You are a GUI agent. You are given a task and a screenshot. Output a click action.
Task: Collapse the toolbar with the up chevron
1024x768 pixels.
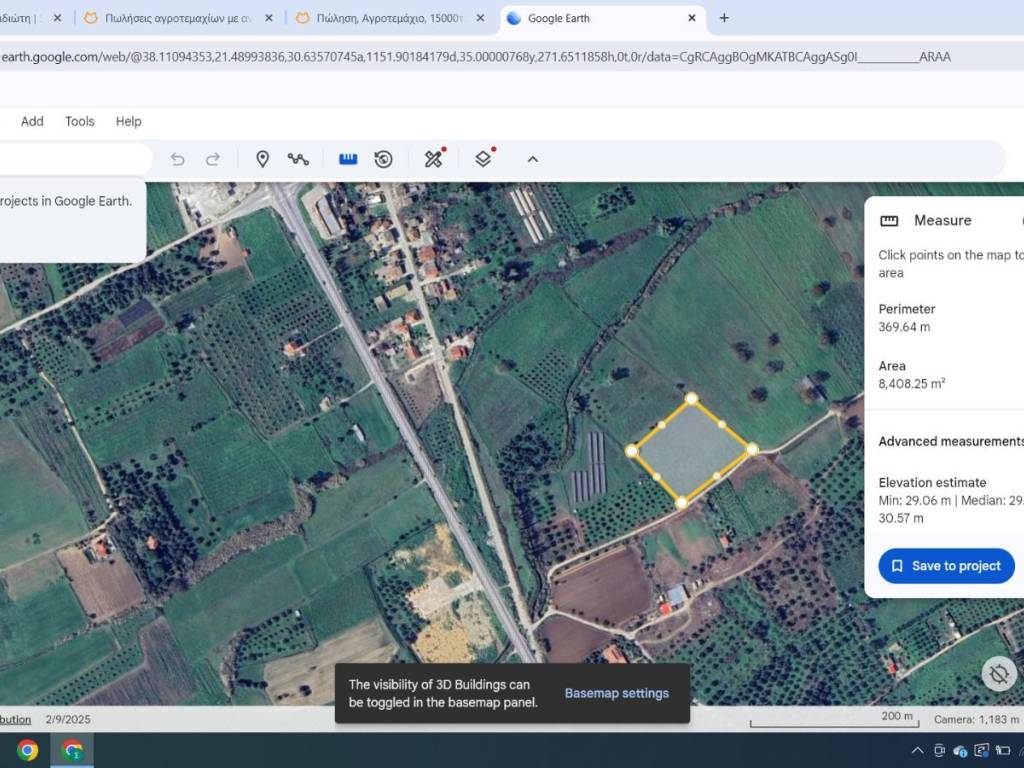533,159
